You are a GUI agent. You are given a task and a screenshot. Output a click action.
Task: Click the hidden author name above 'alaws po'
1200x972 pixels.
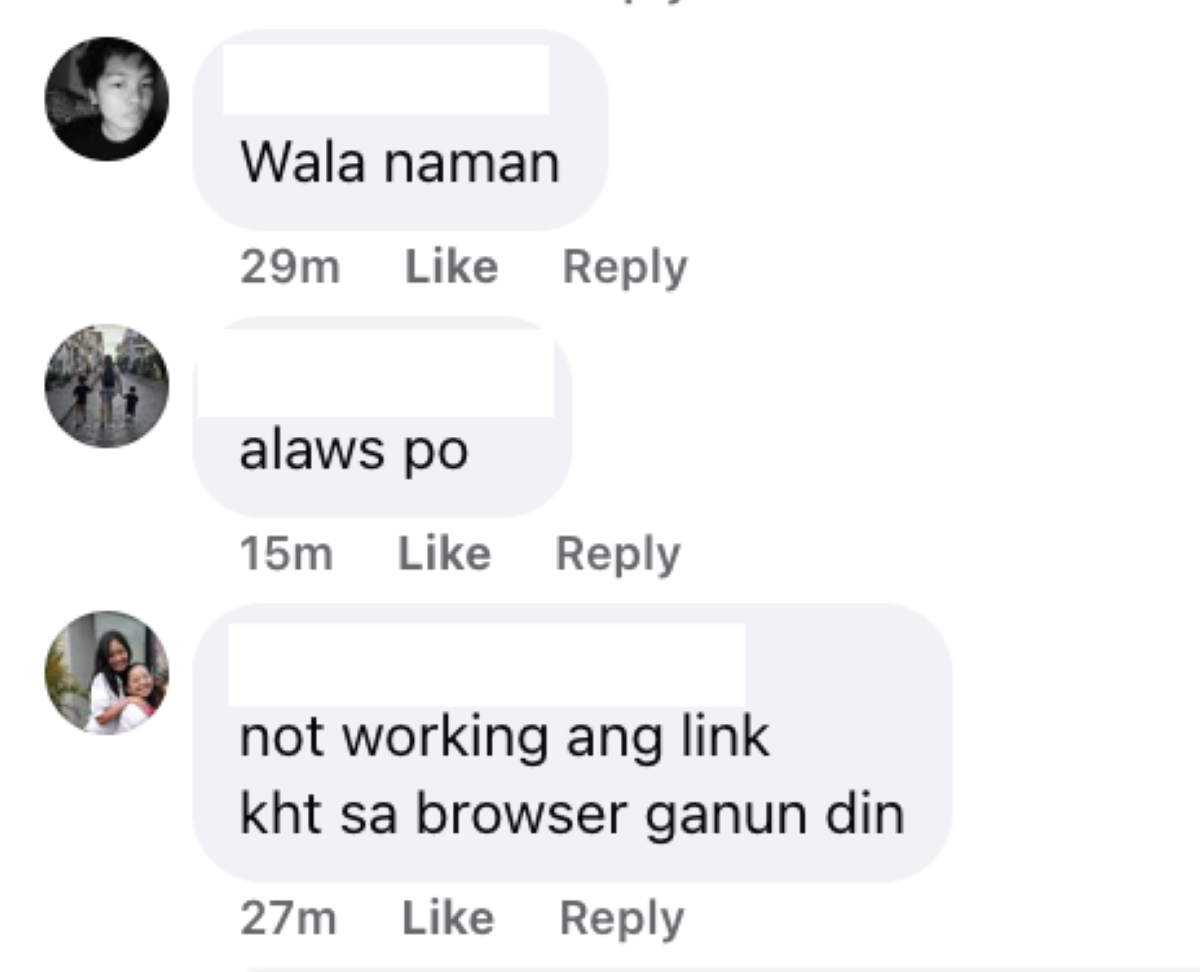pyautogui.click(x=376, y=373)
